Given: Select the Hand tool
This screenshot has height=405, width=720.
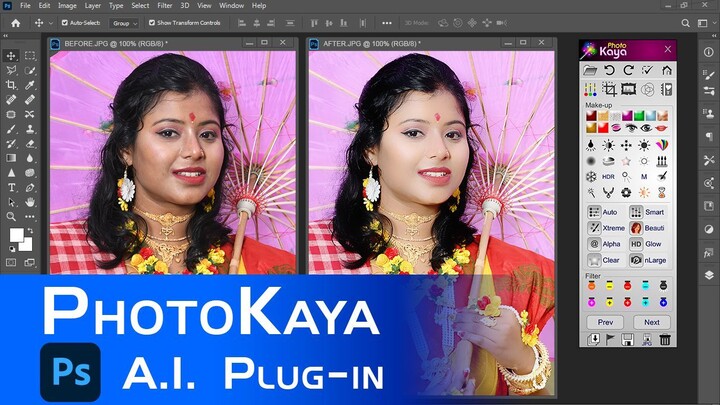Looking at the screenshot, I should pyautogui.click(x=30, y=202).
